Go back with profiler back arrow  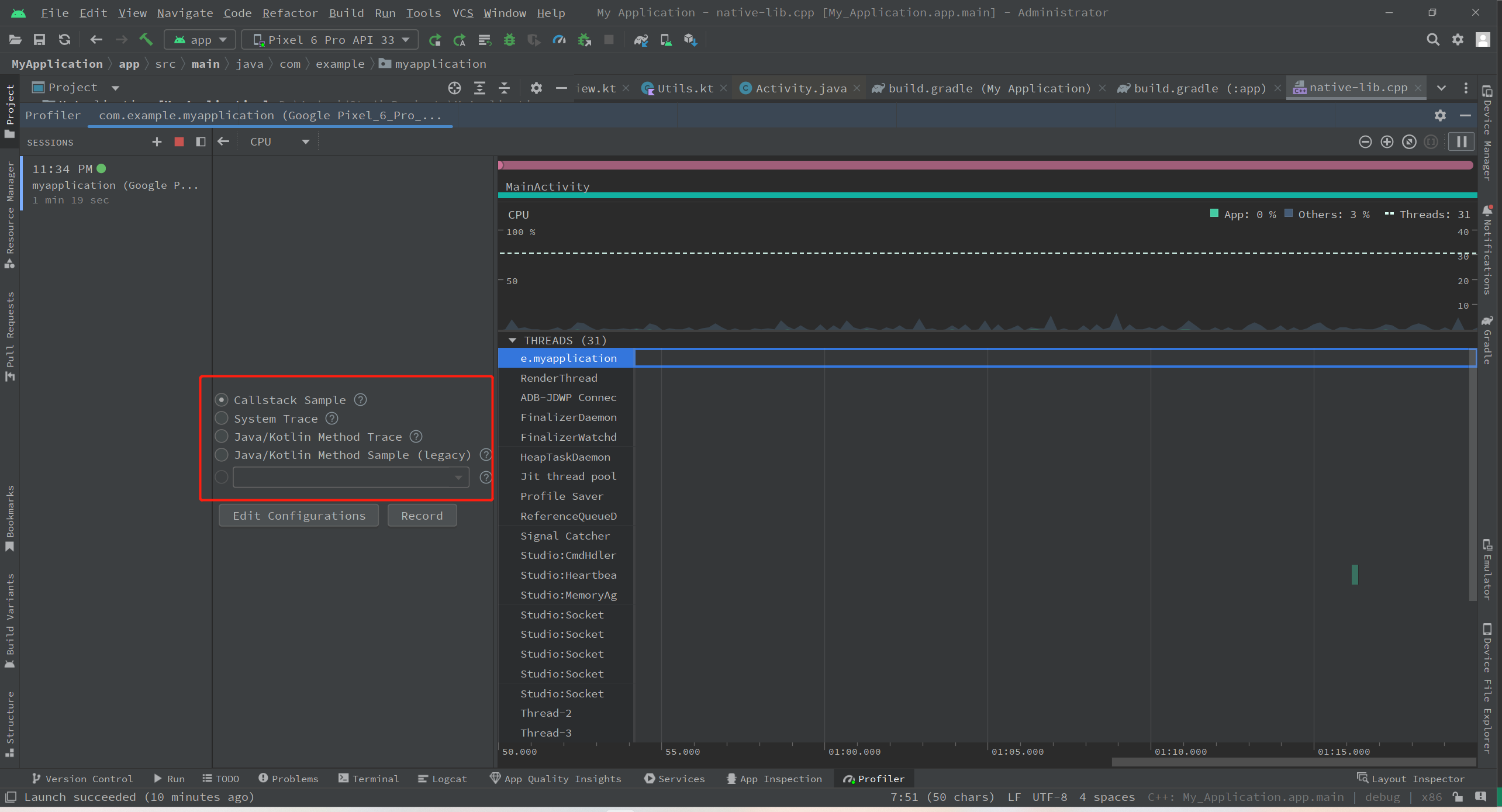(x=223, y=141)
